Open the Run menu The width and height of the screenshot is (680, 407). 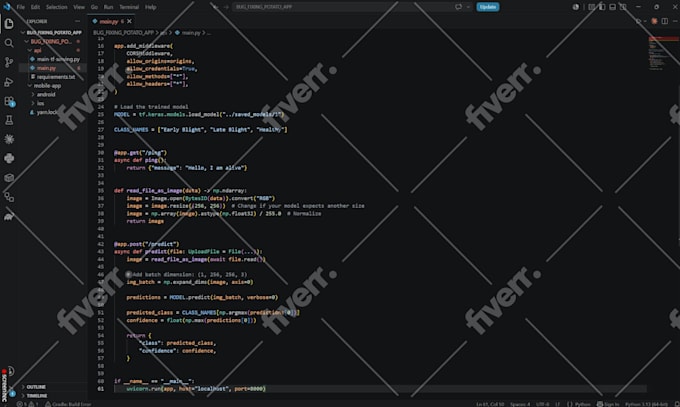pos(108,7)
